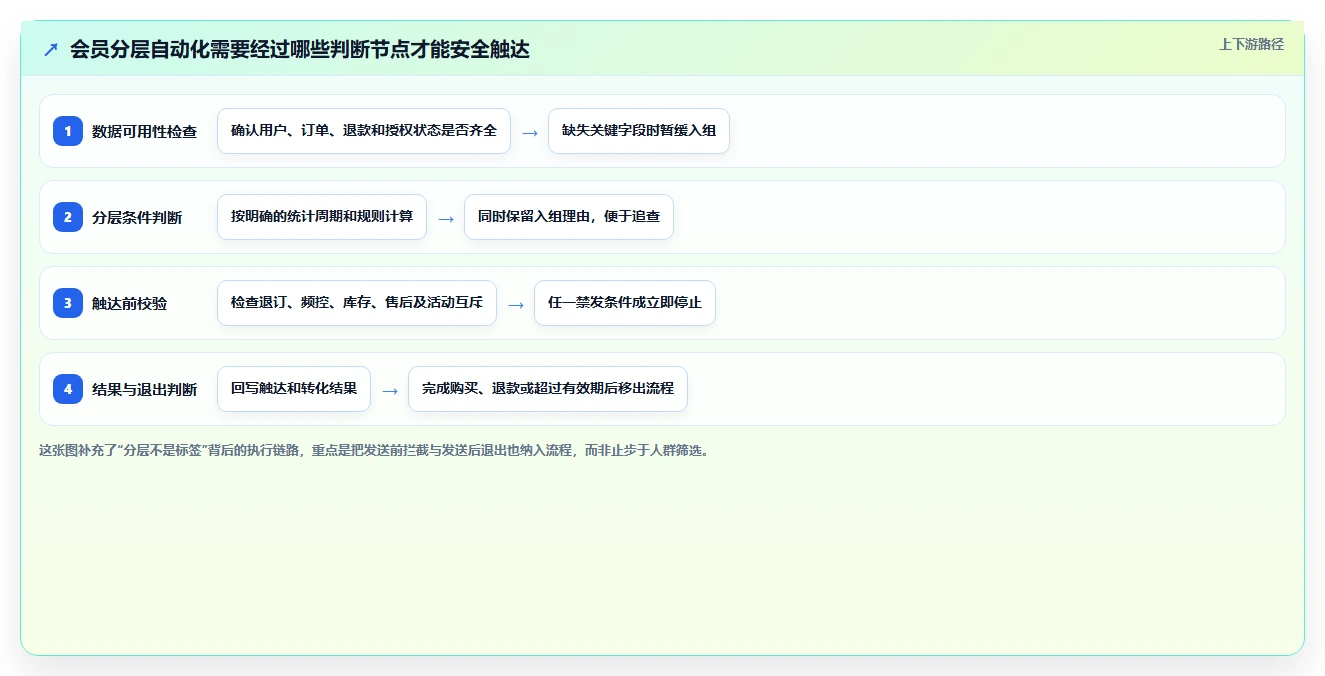The width and height of the screenshot is (1325, 676).
Task: Click the title 会员分层自动化需要经过哪些判断节点才能安全触达
Action: 299,49
